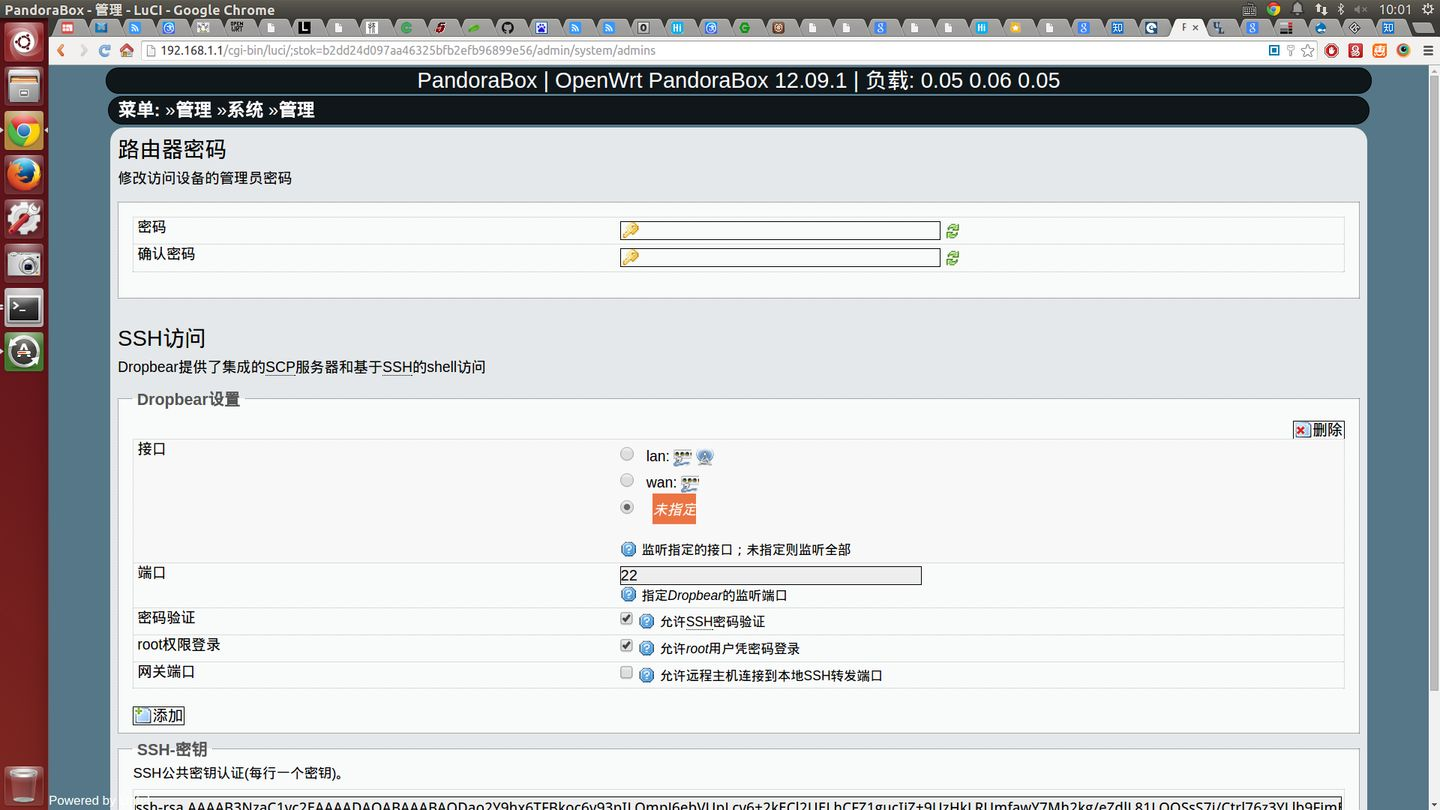Click the 接口 row label

(x=152, y=449)
